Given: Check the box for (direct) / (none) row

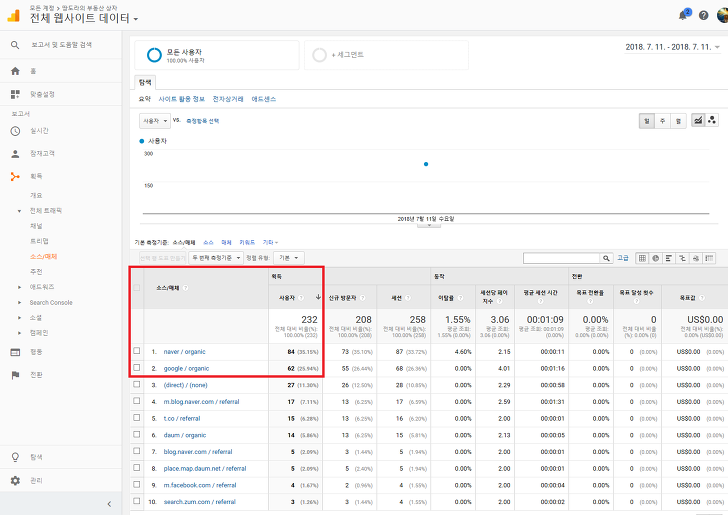Looking at the screenshot, I should [136, 385].
